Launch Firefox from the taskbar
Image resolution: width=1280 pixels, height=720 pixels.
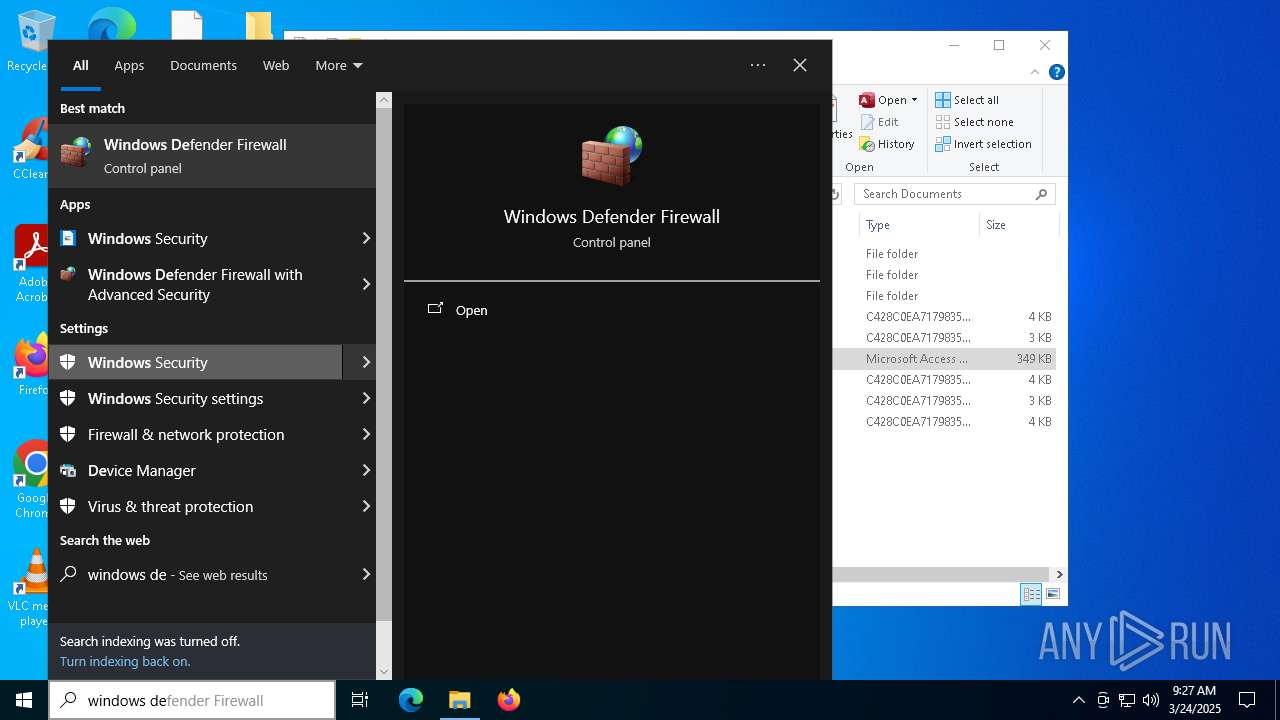[x=508, y=700]
